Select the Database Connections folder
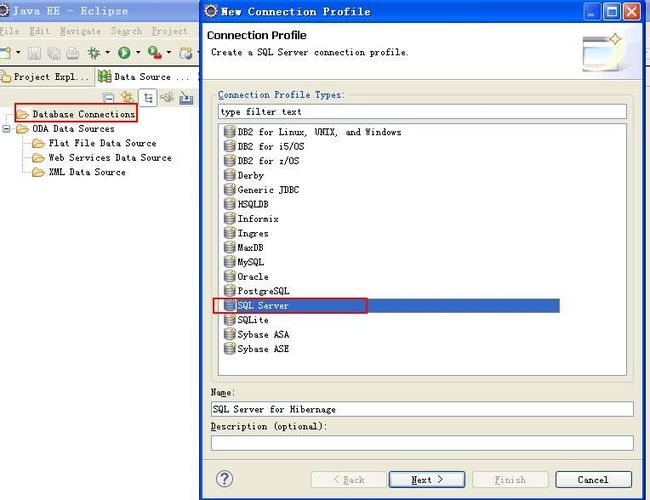Screen dimensions: 650x500 tap(76, 114)
